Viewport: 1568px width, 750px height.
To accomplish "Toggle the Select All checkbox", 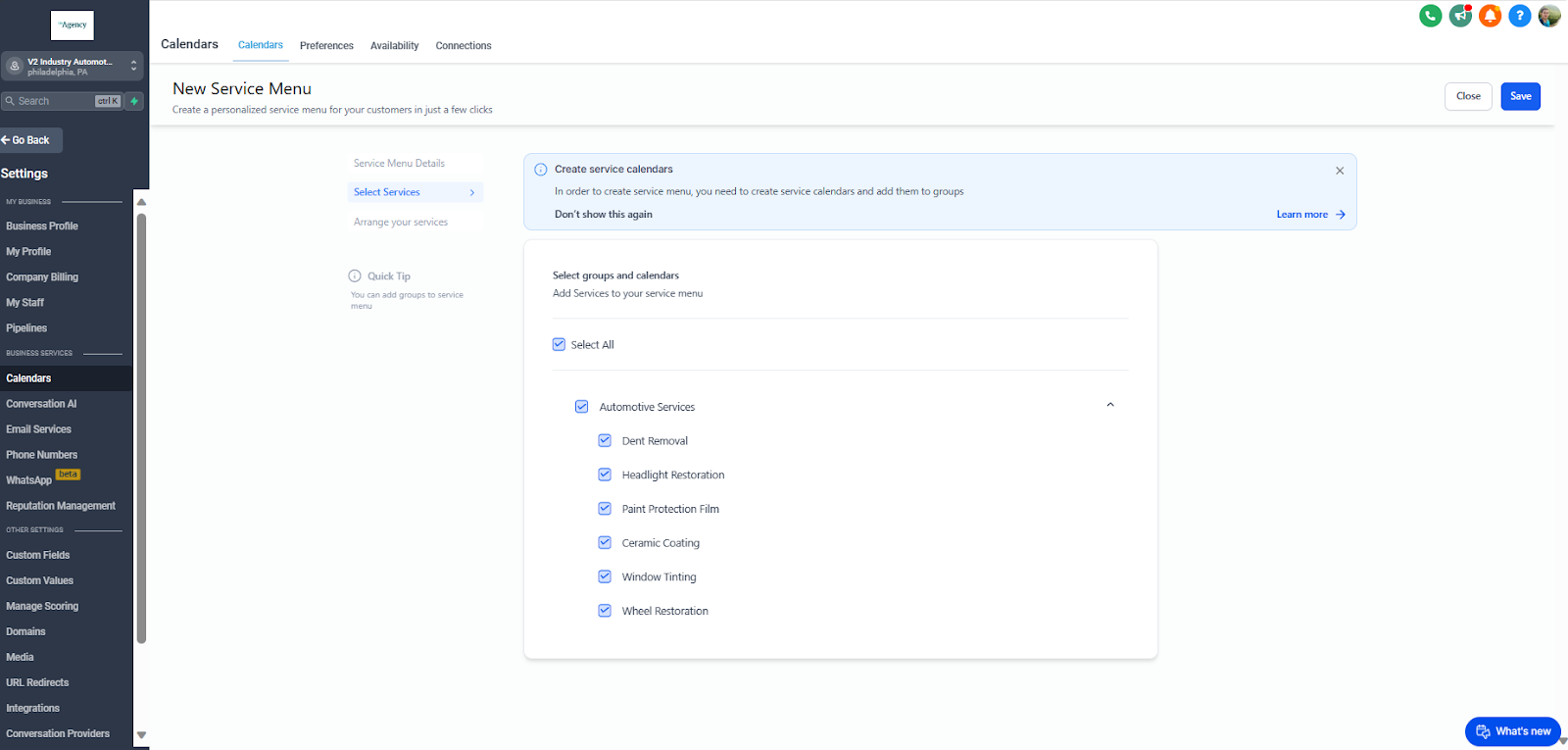I will pyautogui.click(x=559, y=344).
